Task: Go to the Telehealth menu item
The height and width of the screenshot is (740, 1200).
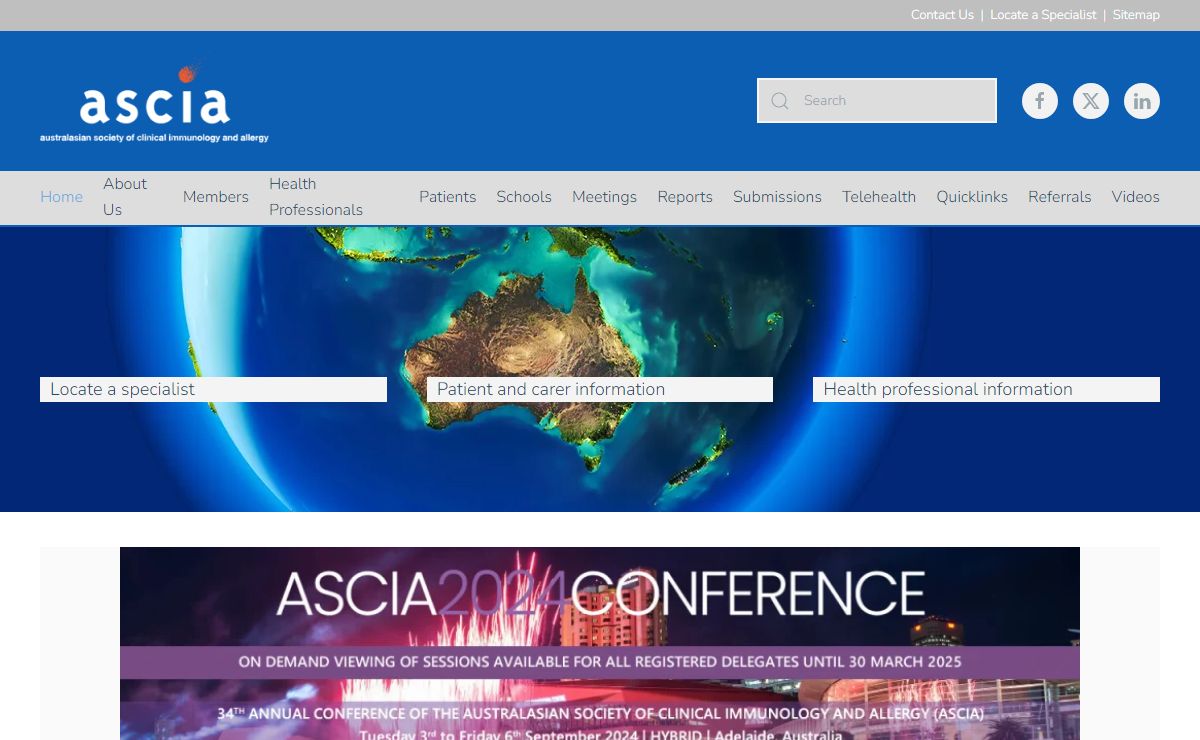Action: [x=878, y=197]
